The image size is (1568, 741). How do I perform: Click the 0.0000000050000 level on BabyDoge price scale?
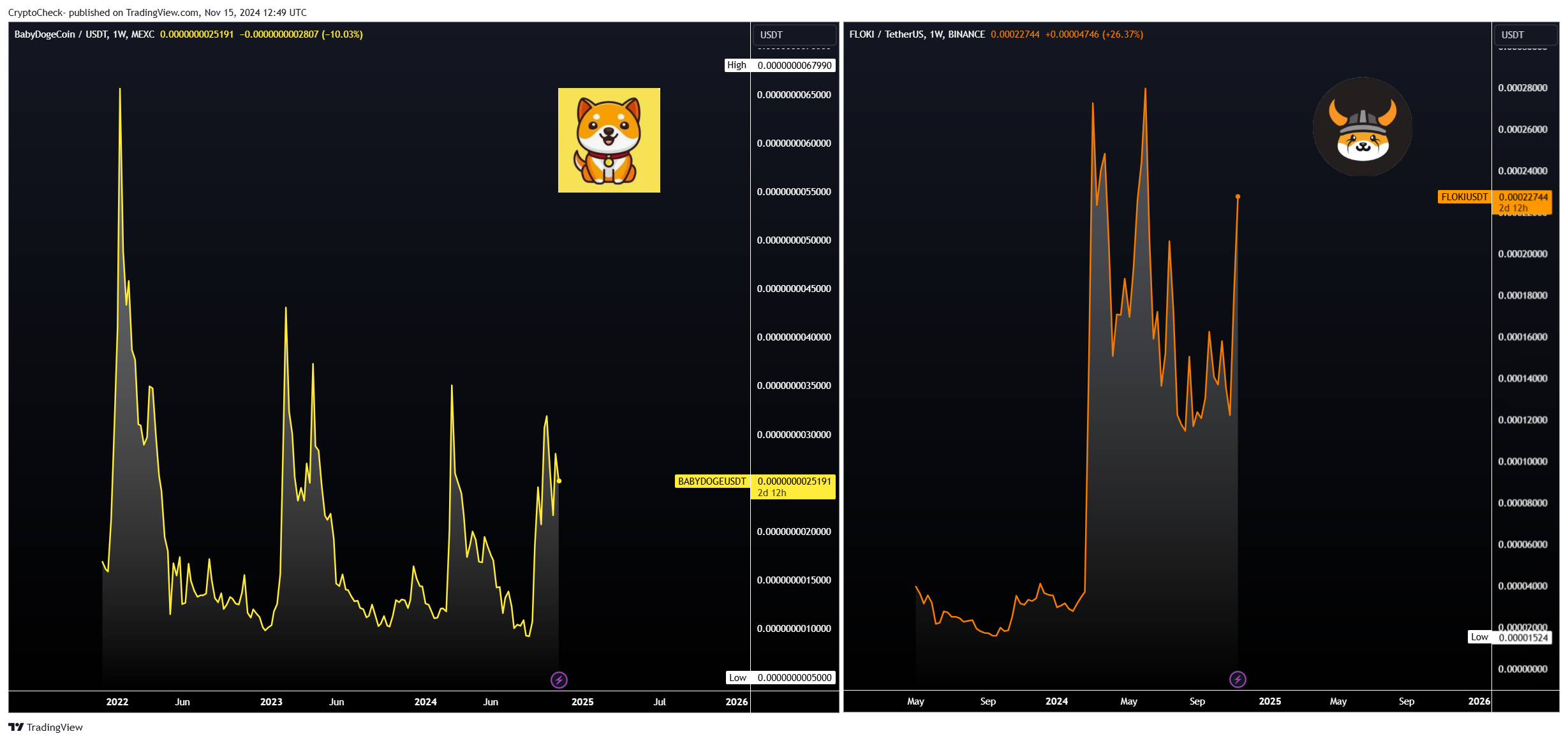pyautogui.click(x=794, y=240)
